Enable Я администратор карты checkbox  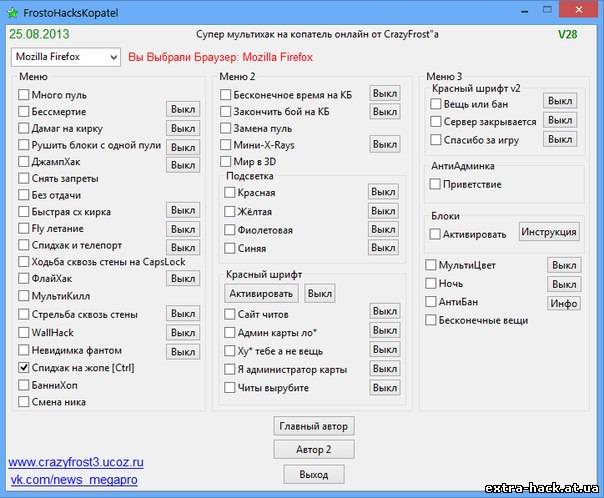click(x=230, y=369)
